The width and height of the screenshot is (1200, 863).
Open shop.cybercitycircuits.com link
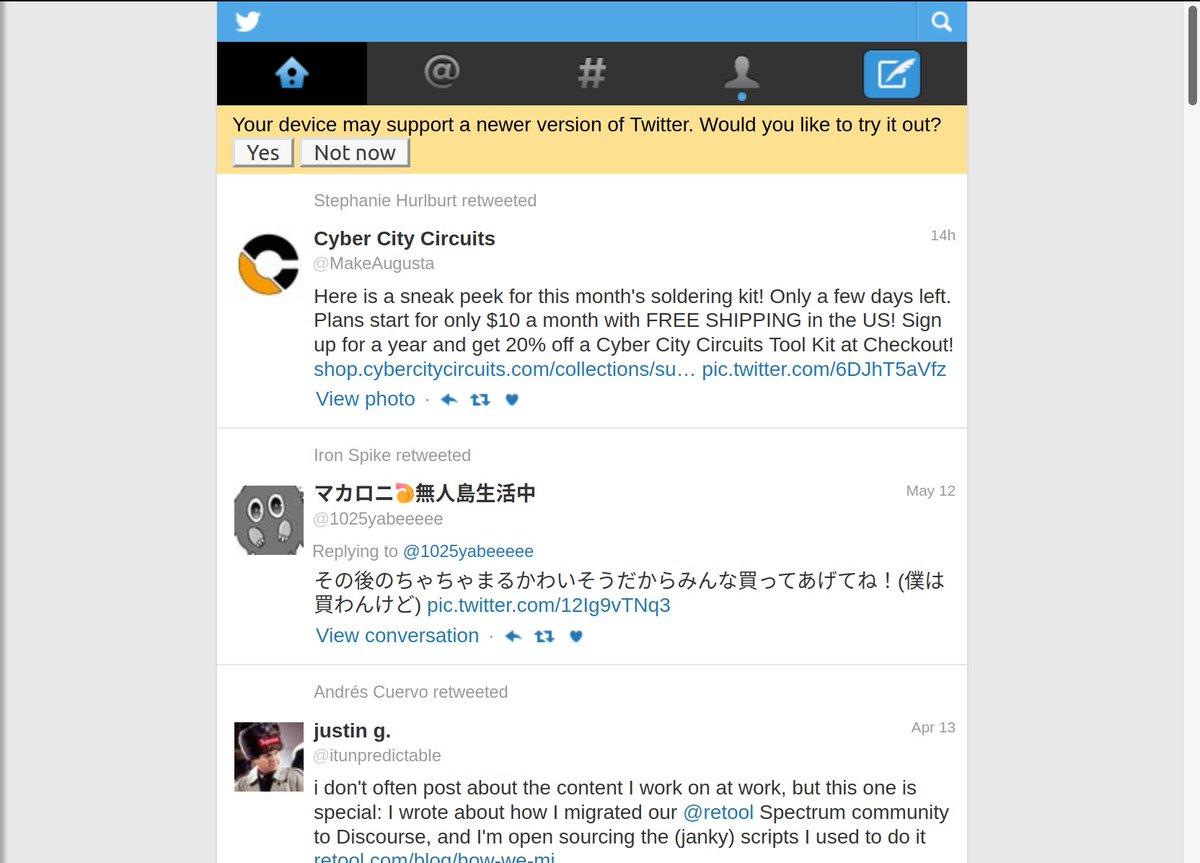(504, 369)
